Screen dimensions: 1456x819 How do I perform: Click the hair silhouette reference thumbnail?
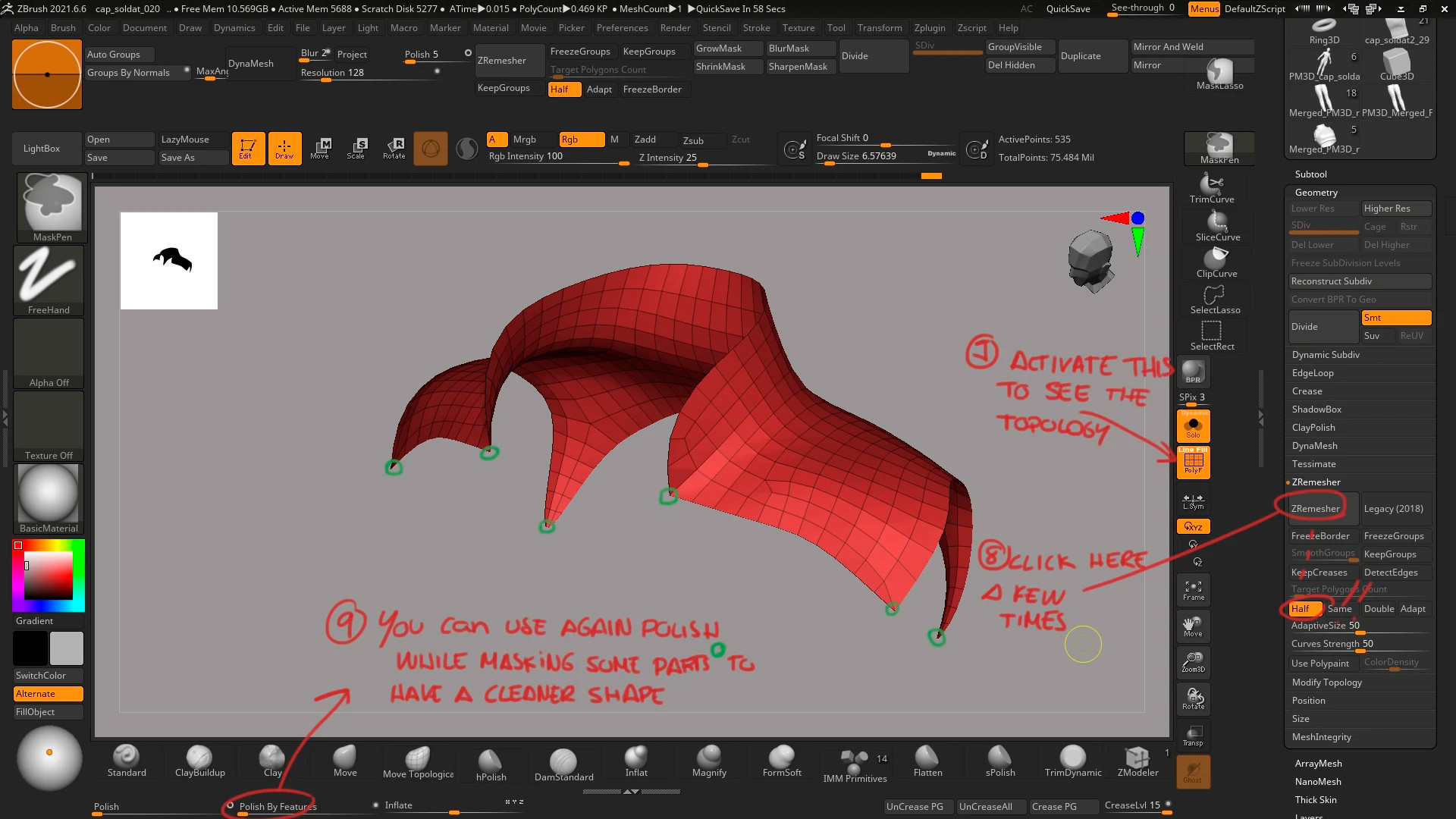169,261
